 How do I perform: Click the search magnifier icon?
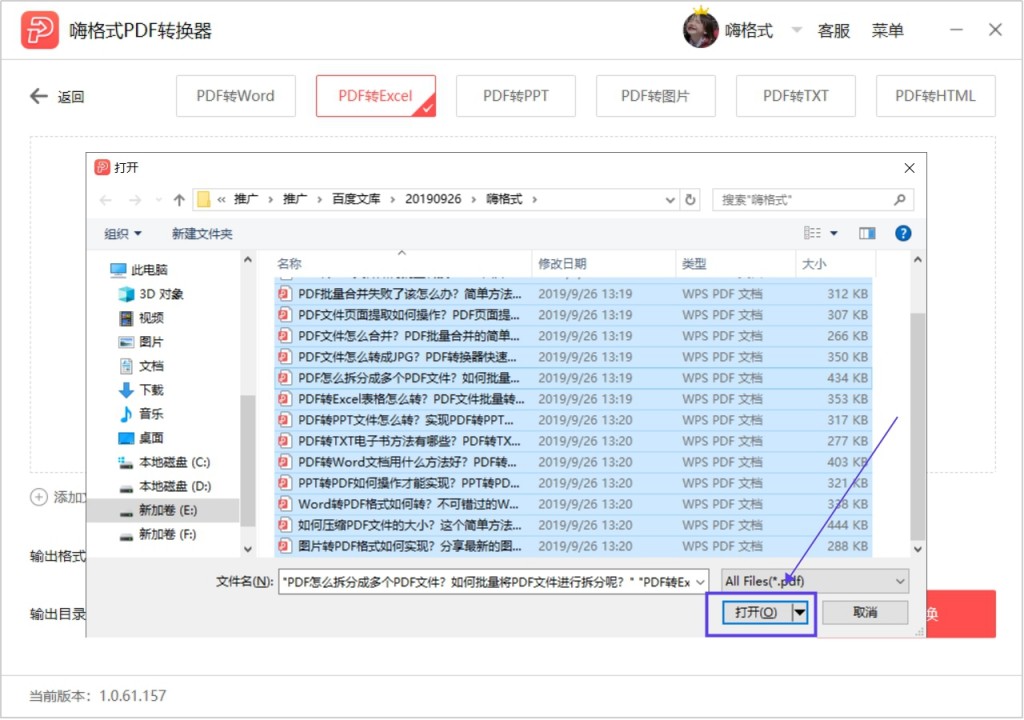(899, 200)
